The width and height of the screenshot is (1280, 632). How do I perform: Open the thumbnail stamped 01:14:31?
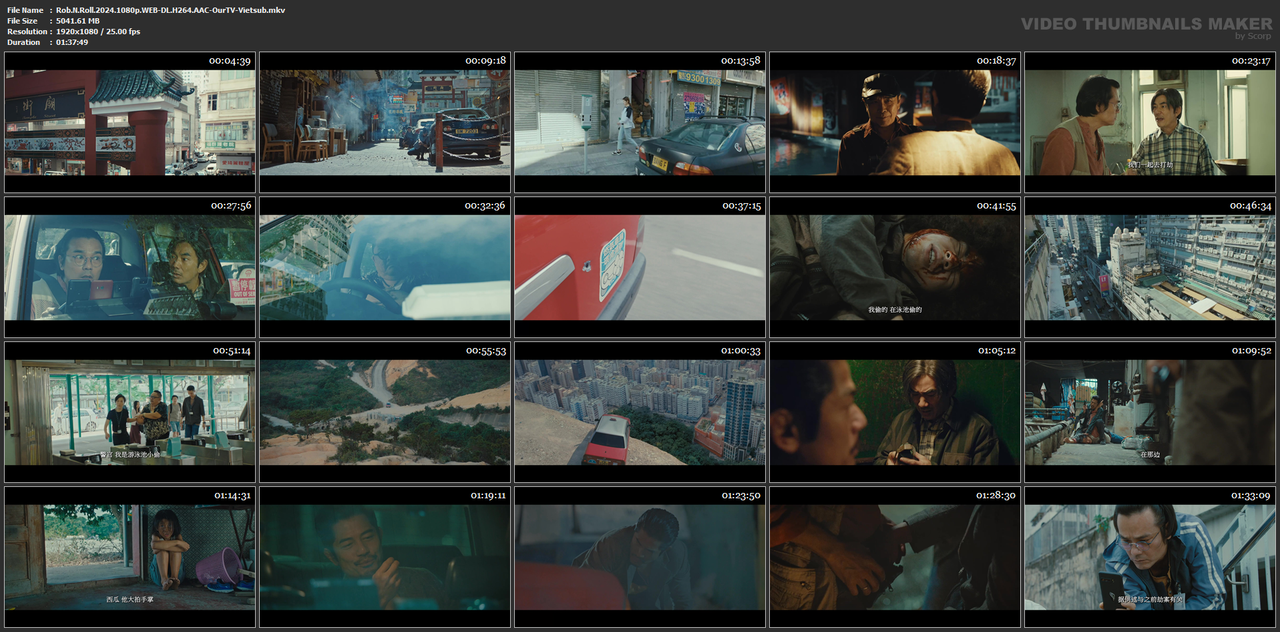tap(130, 557)
